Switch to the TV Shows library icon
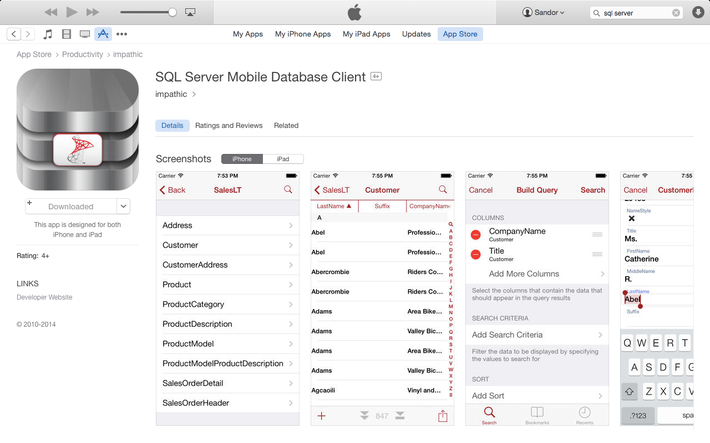710x443 pixels. (x=85, y=34)
